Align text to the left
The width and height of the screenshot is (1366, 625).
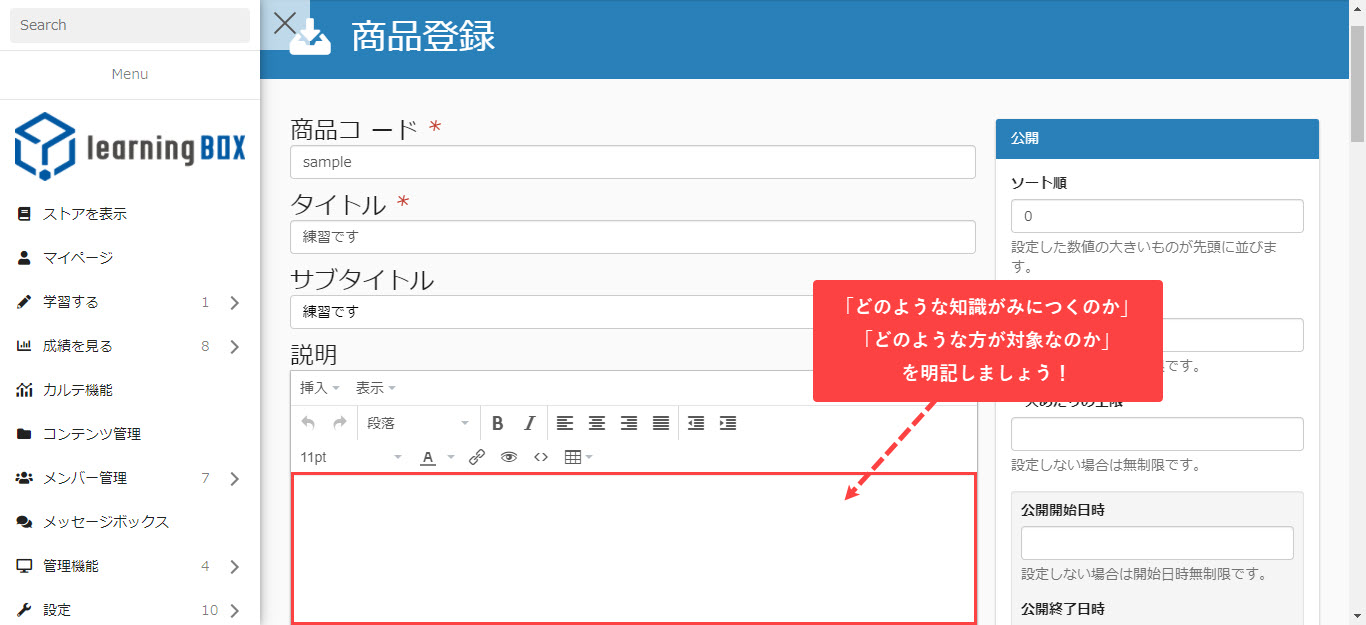pyautogui.click(x=565, y=423)
